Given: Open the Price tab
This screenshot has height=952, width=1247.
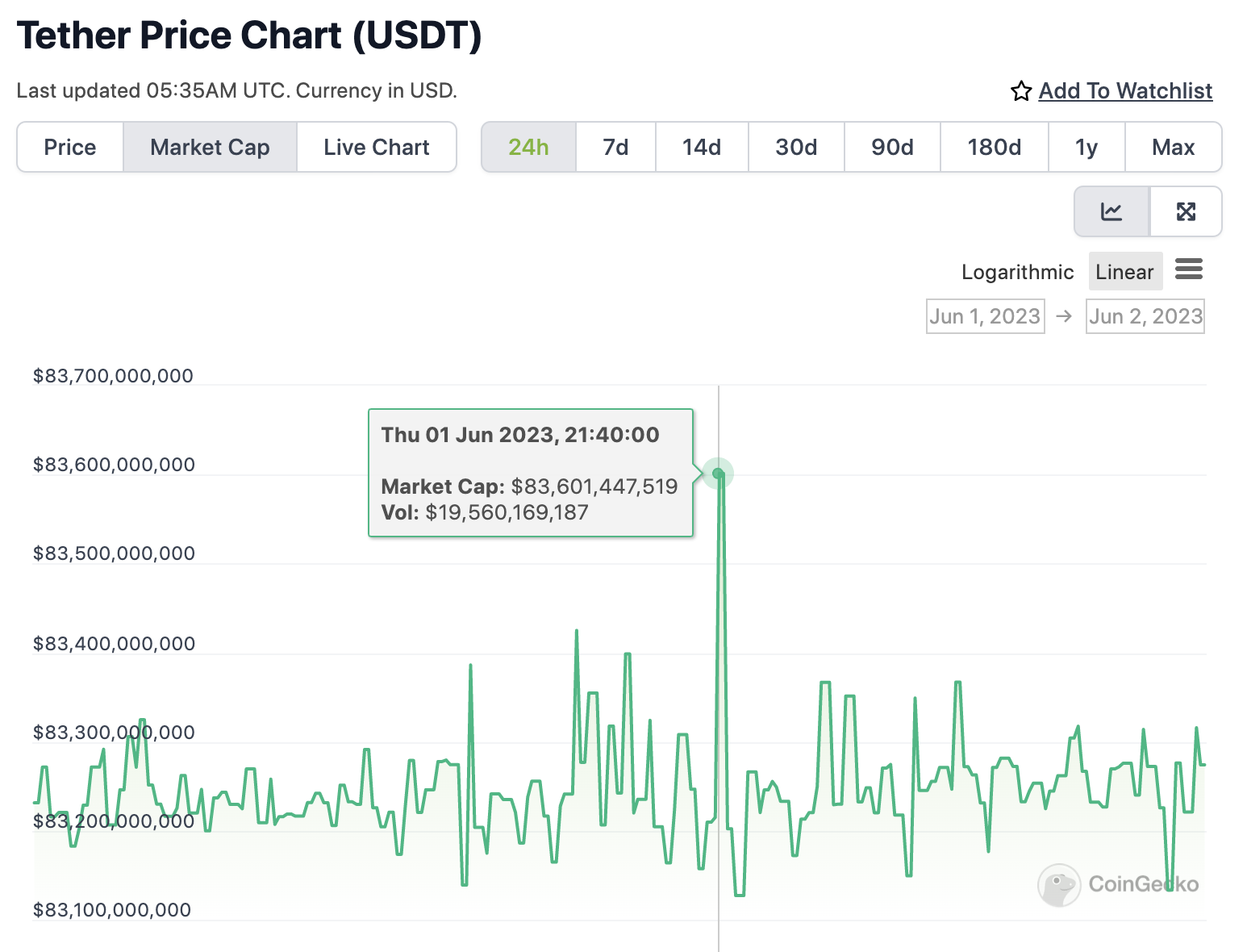Looking at the screenshot, I should pyautogui.click(x=70, y=147).
